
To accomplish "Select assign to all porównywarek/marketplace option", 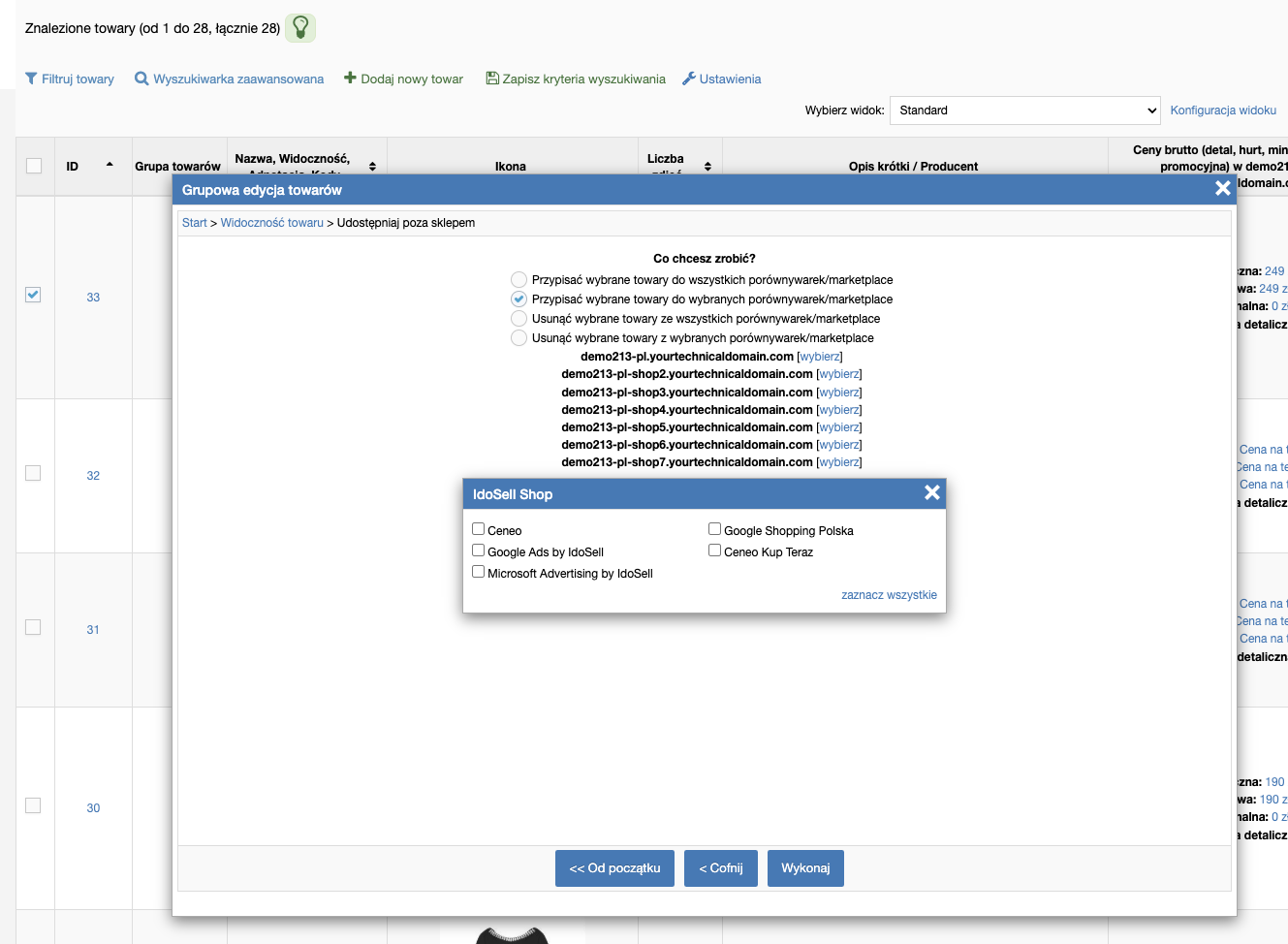I will (x=519, y=280).
